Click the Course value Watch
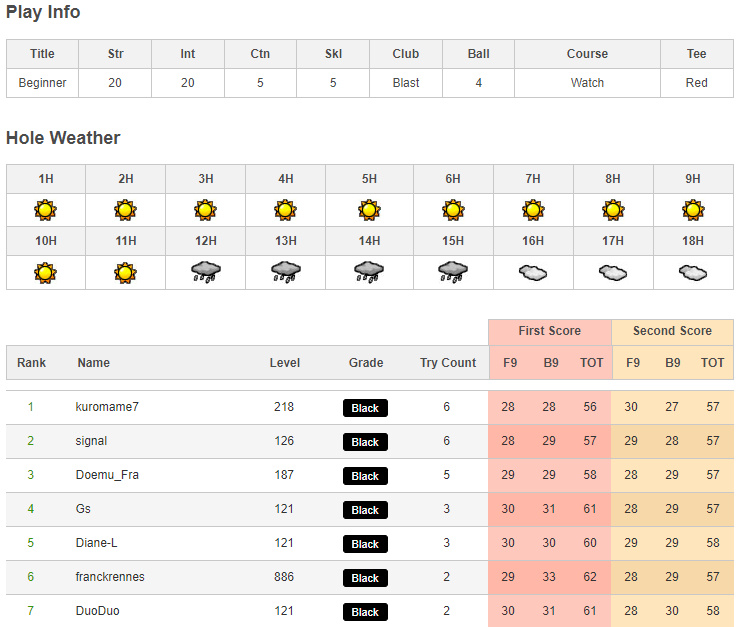 click(x=587, y=83)
